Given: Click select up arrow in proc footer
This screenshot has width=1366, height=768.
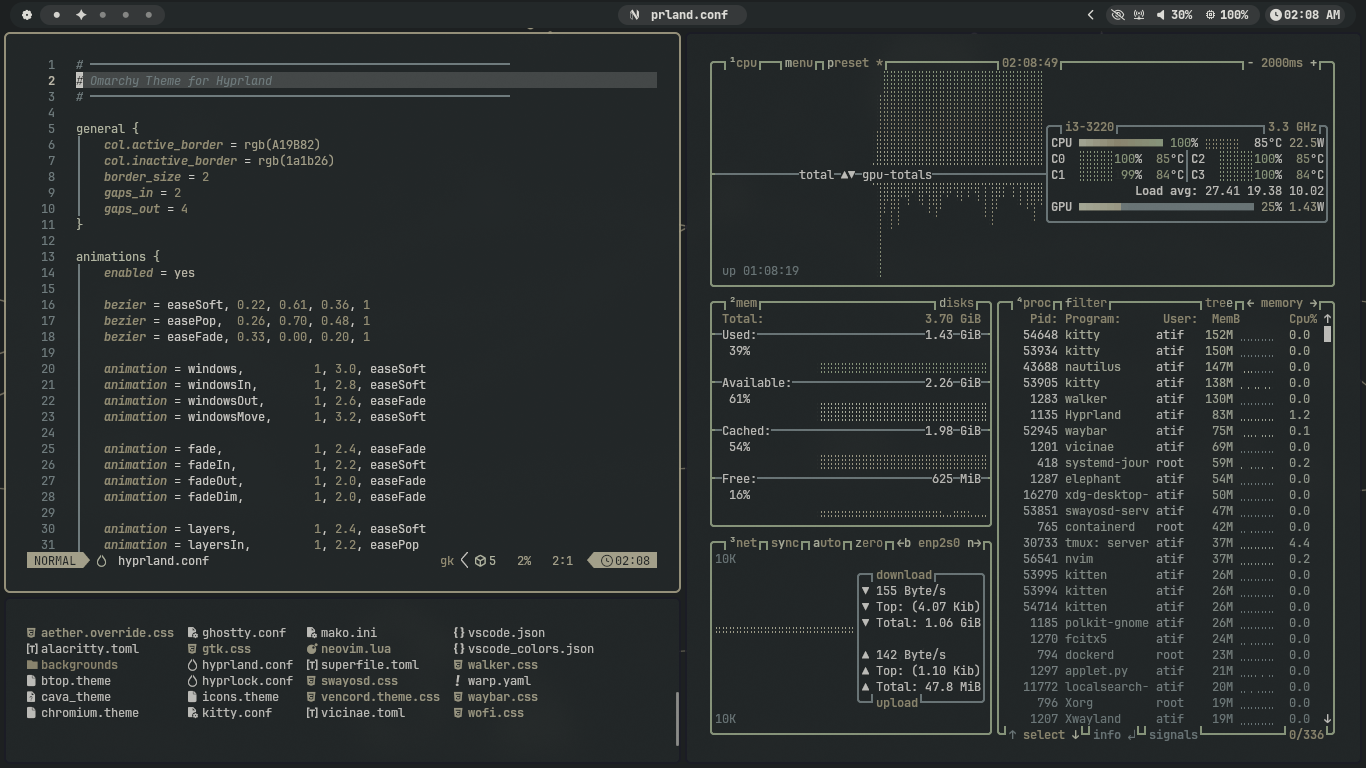Looking at the screenshot, I should 1012,735.
